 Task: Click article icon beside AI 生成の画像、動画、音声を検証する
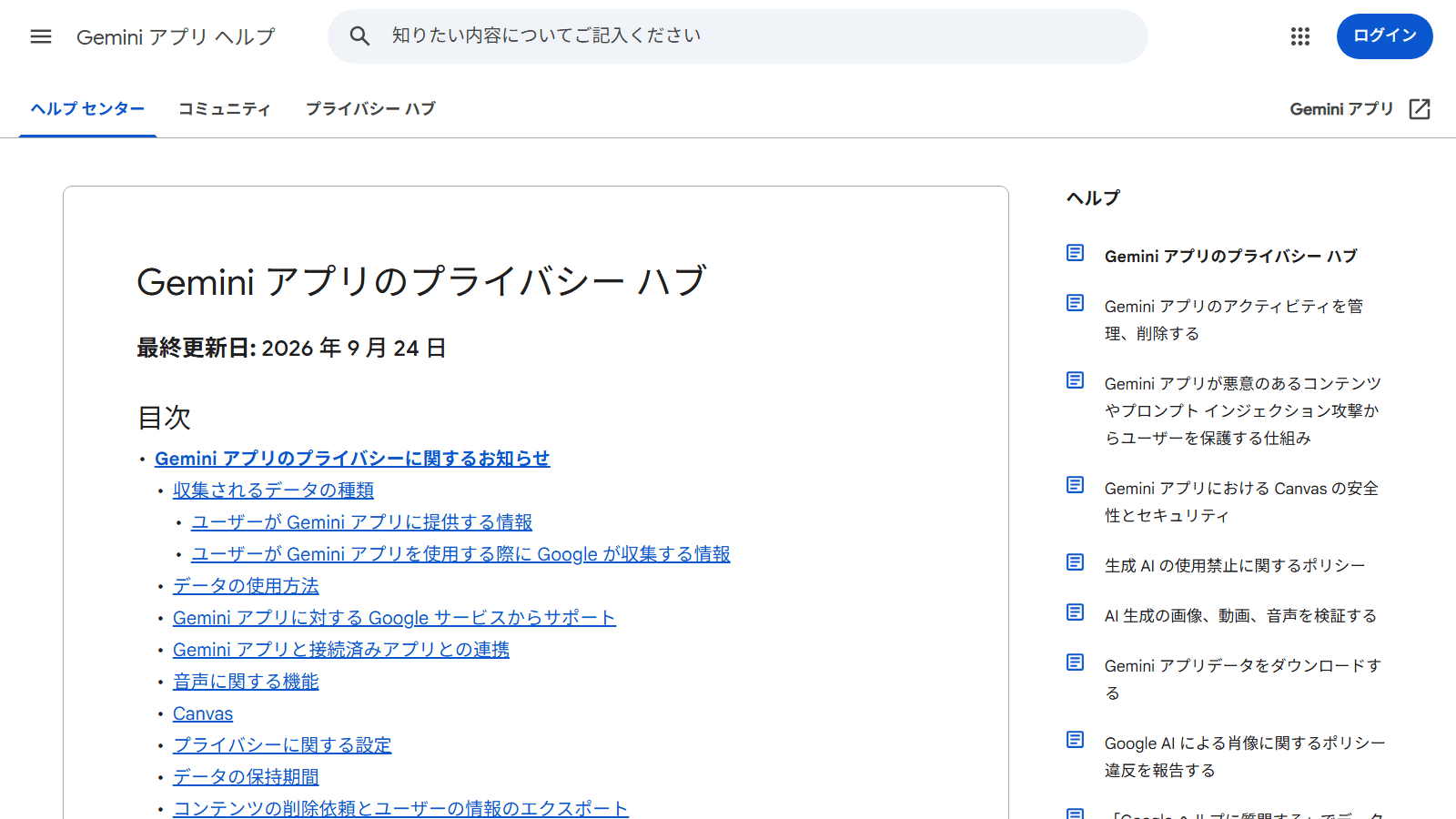(1076, 612)
